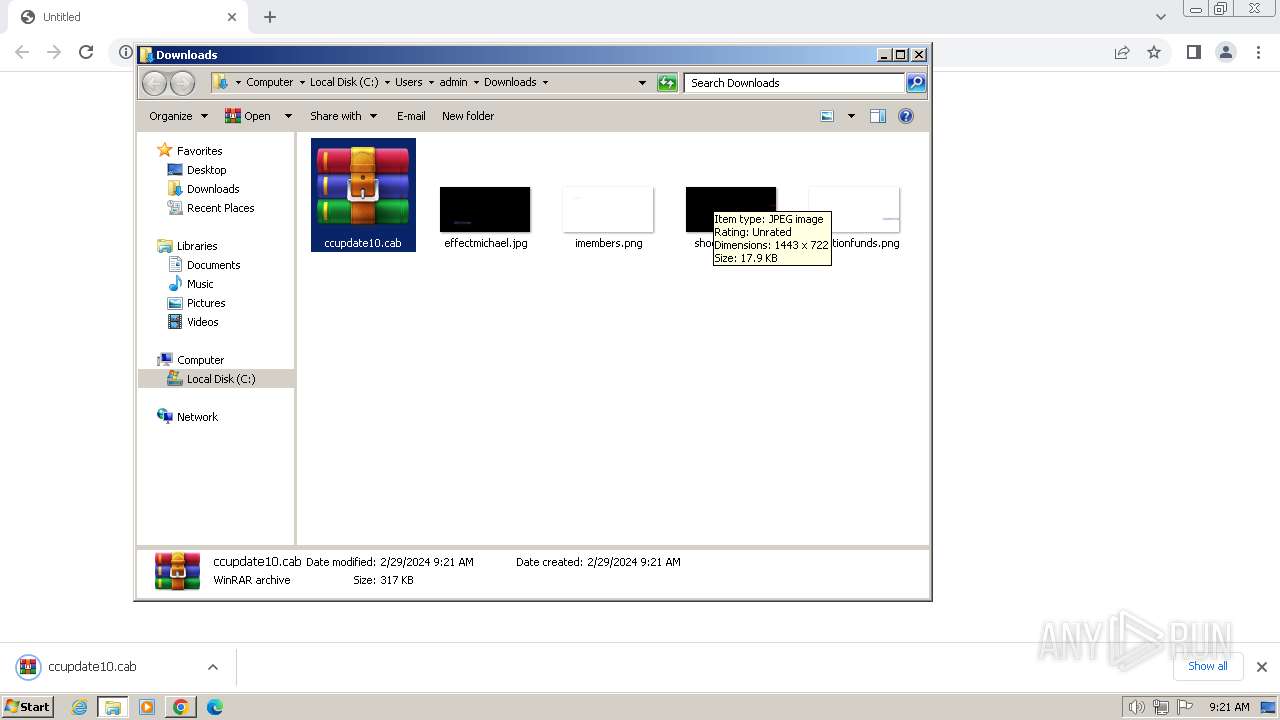Select Favorites in the navigation pane
The width and height of the screenshot is (1280, 720).
199,151
